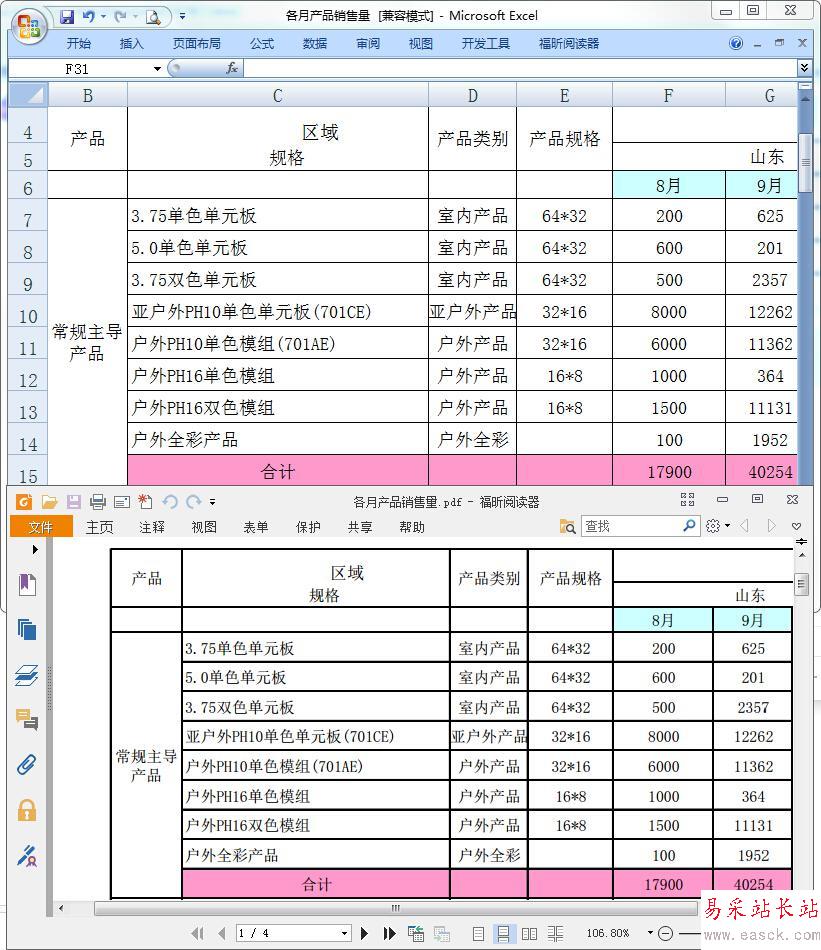The image size is (821, 950).
Task: Click Foxit create new PDF icon
Action: click(145, 502)
